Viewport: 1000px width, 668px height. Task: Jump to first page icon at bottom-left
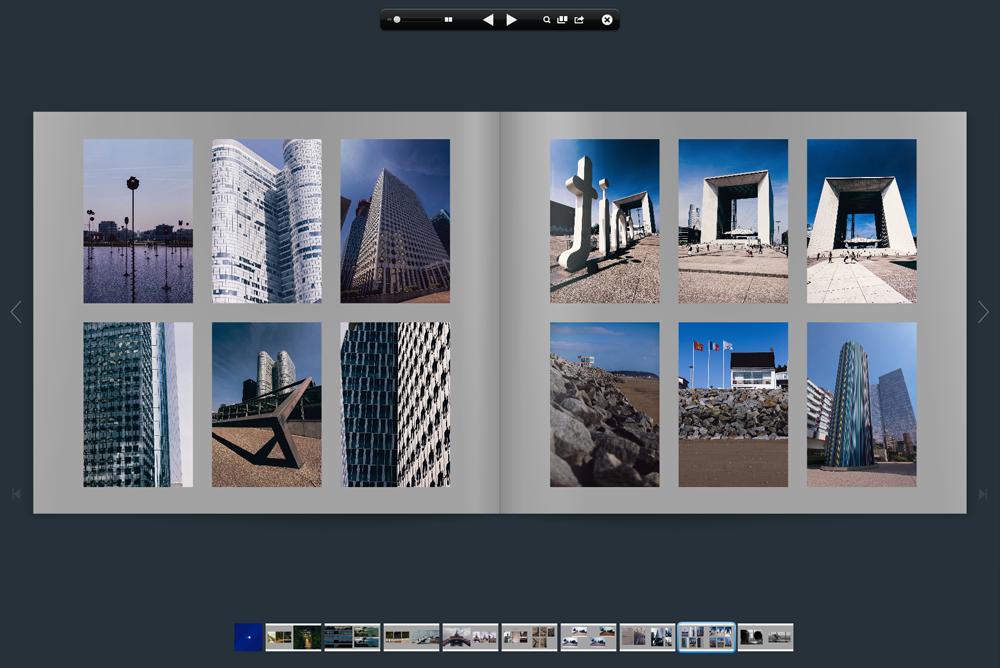point(16,494)
